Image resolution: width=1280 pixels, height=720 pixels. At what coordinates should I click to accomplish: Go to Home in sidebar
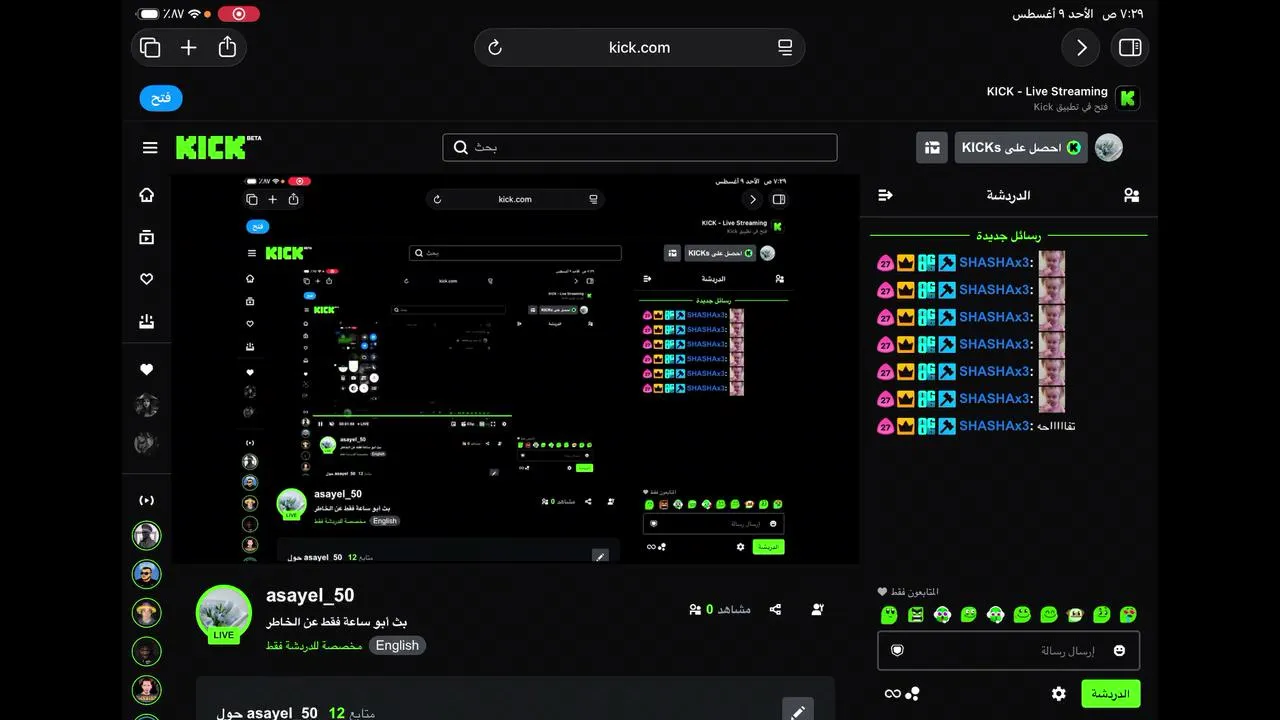click(x=147, y=195)
